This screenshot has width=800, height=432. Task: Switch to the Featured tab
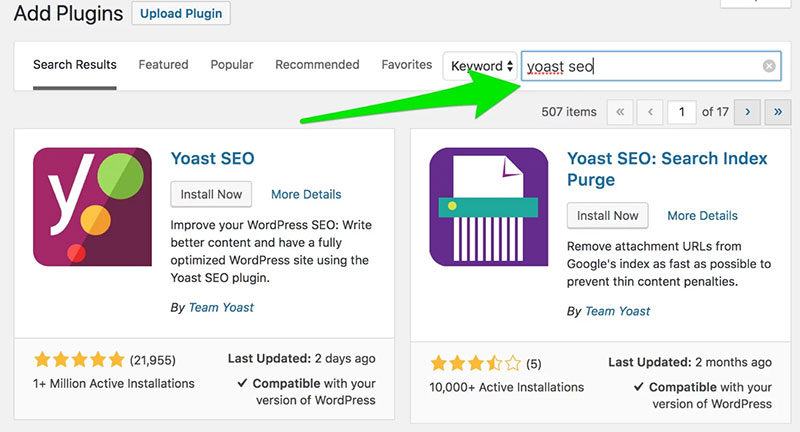pyautogui.click(x=163, y=65)
